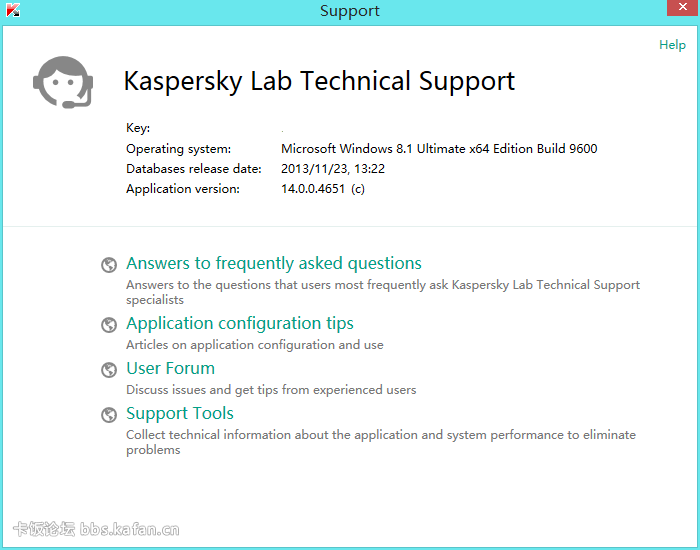Click the Kaspersky logo in title bar
This screenshot has height=550, width=700.
tap(13, 10)
